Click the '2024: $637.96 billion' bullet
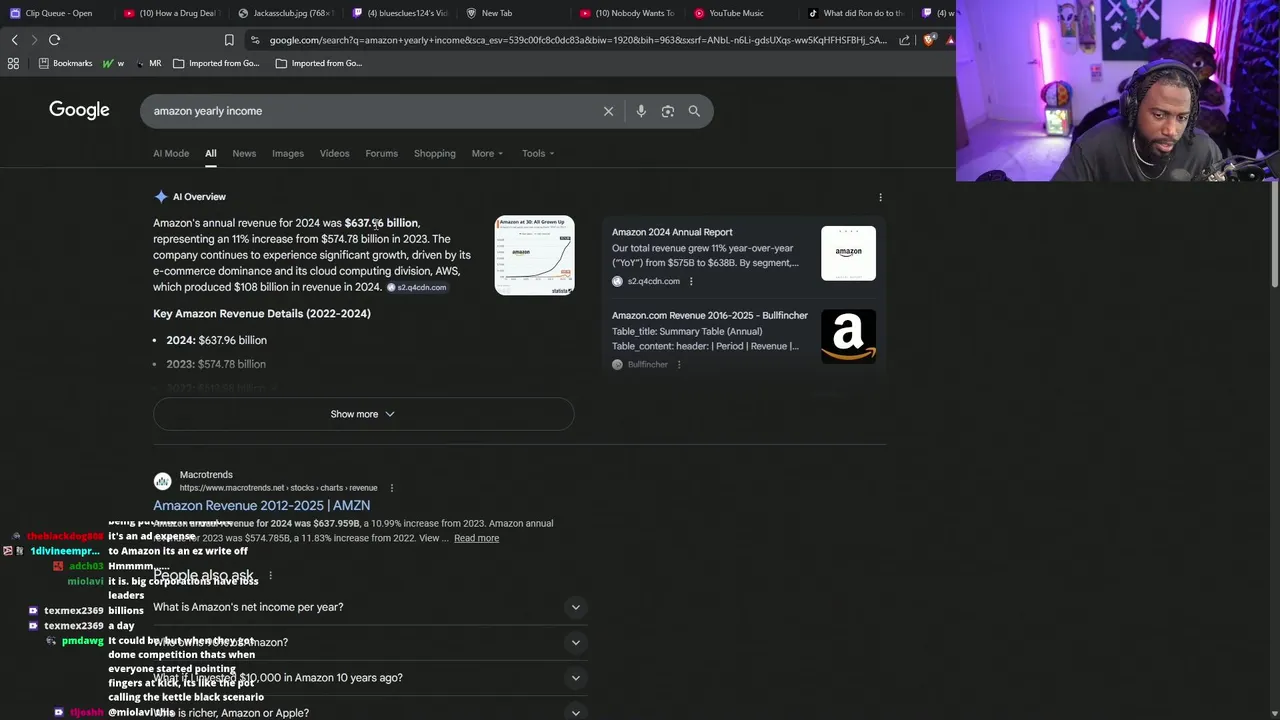The image size is (1280, 720). click(x=216, y=340)
